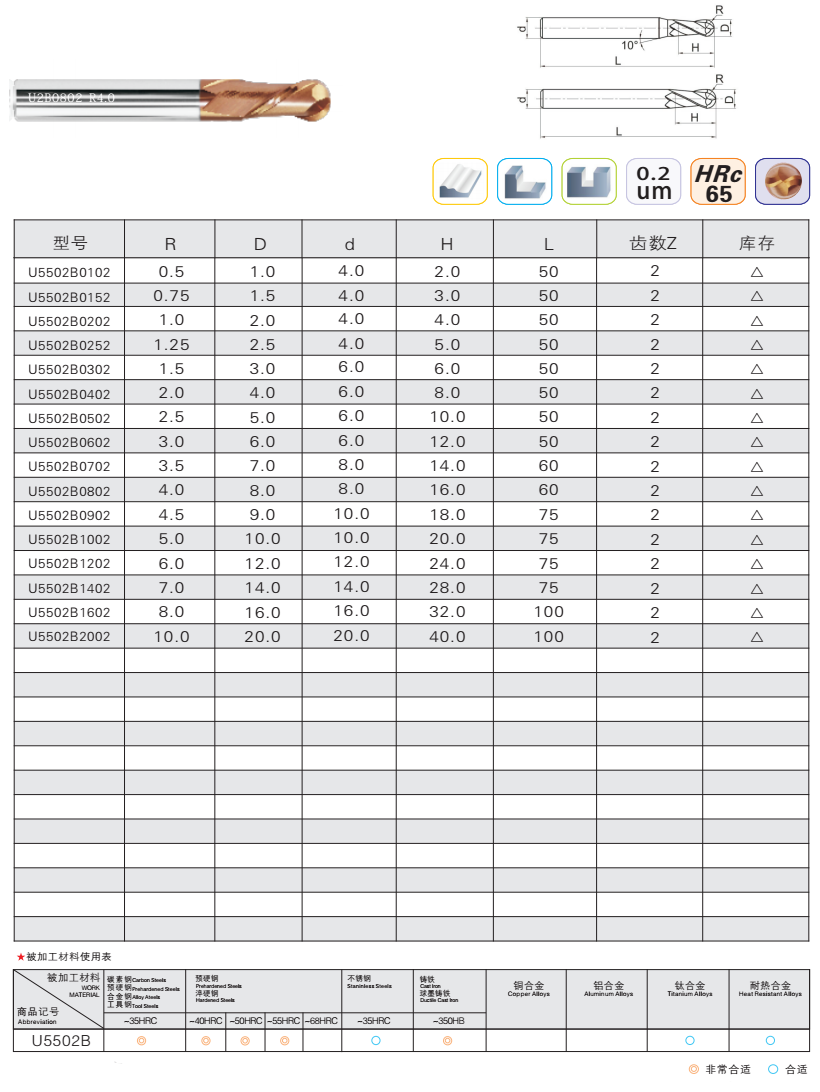
Task: Click the U5502B abbreviation cell
Action: point(60,1041)
